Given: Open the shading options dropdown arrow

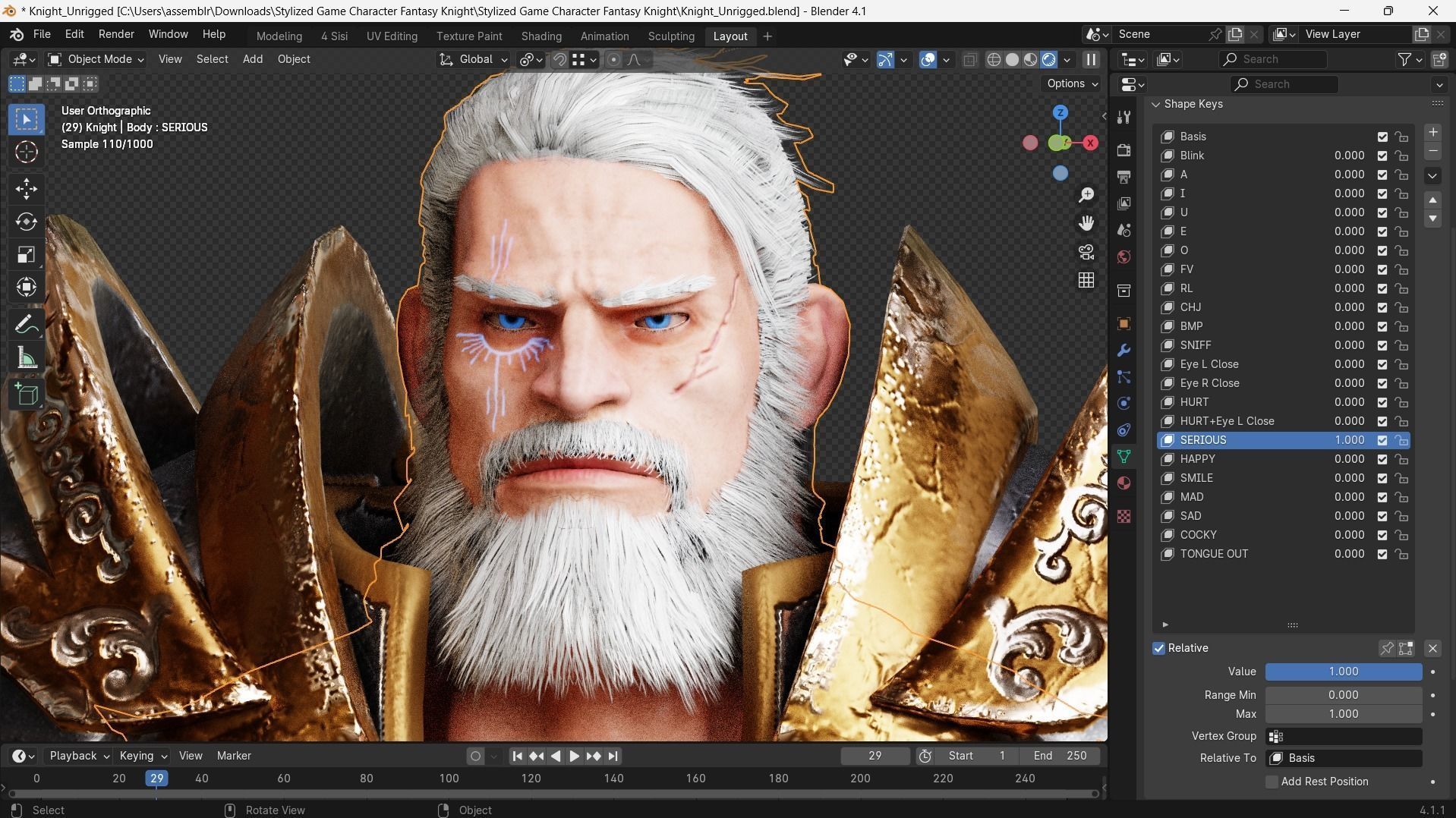Looking at the screenshot, I should click(1067, 59).
